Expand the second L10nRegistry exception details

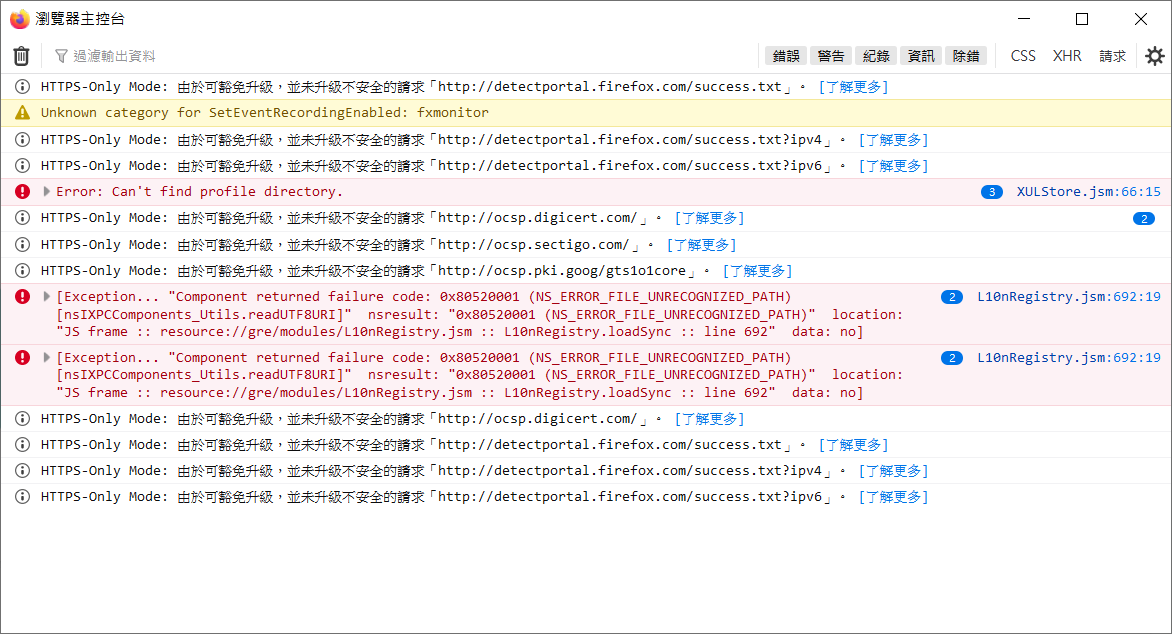(x=46, y=357)
